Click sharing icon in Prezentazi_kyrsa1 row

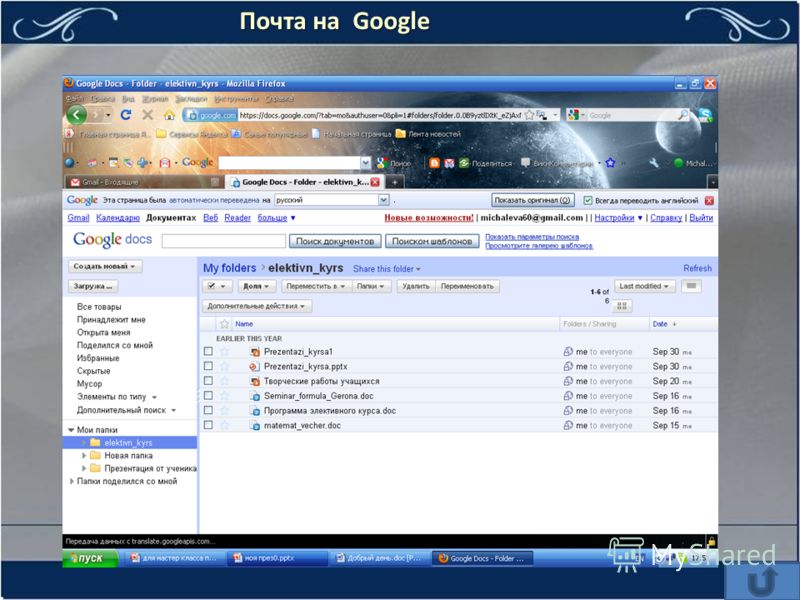(x=568, y=352)
